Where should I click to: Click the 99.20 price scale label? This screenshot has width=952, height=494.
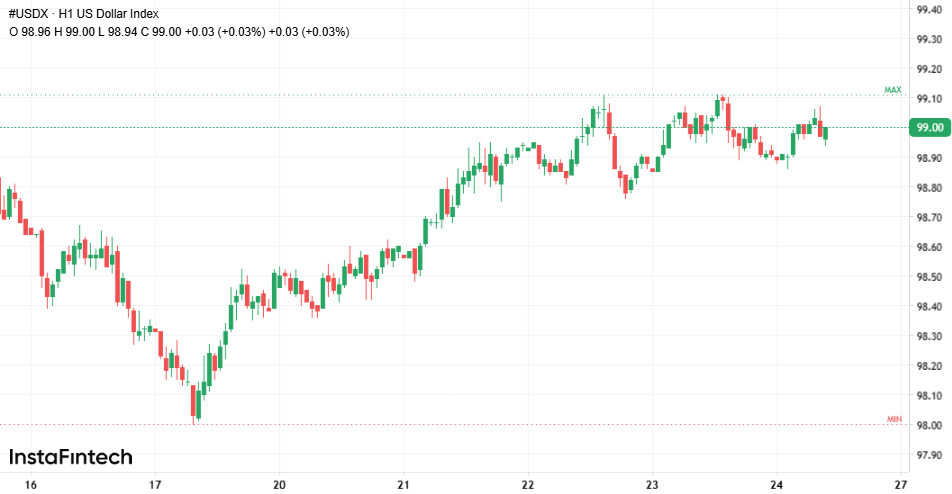(x=930, y=69)
